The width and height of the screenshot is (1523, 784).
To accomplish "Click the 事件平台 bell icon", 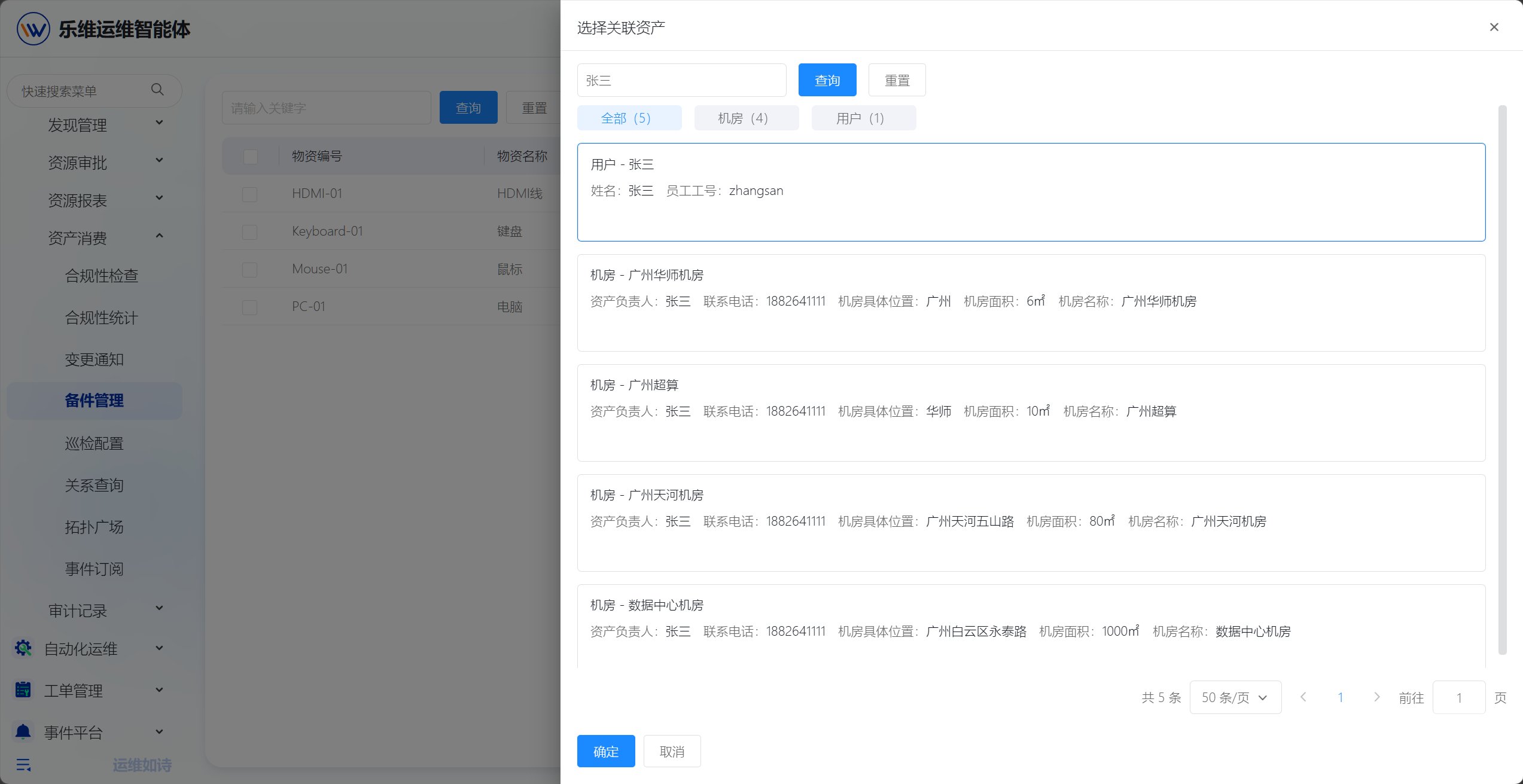I will click(23, 732).
